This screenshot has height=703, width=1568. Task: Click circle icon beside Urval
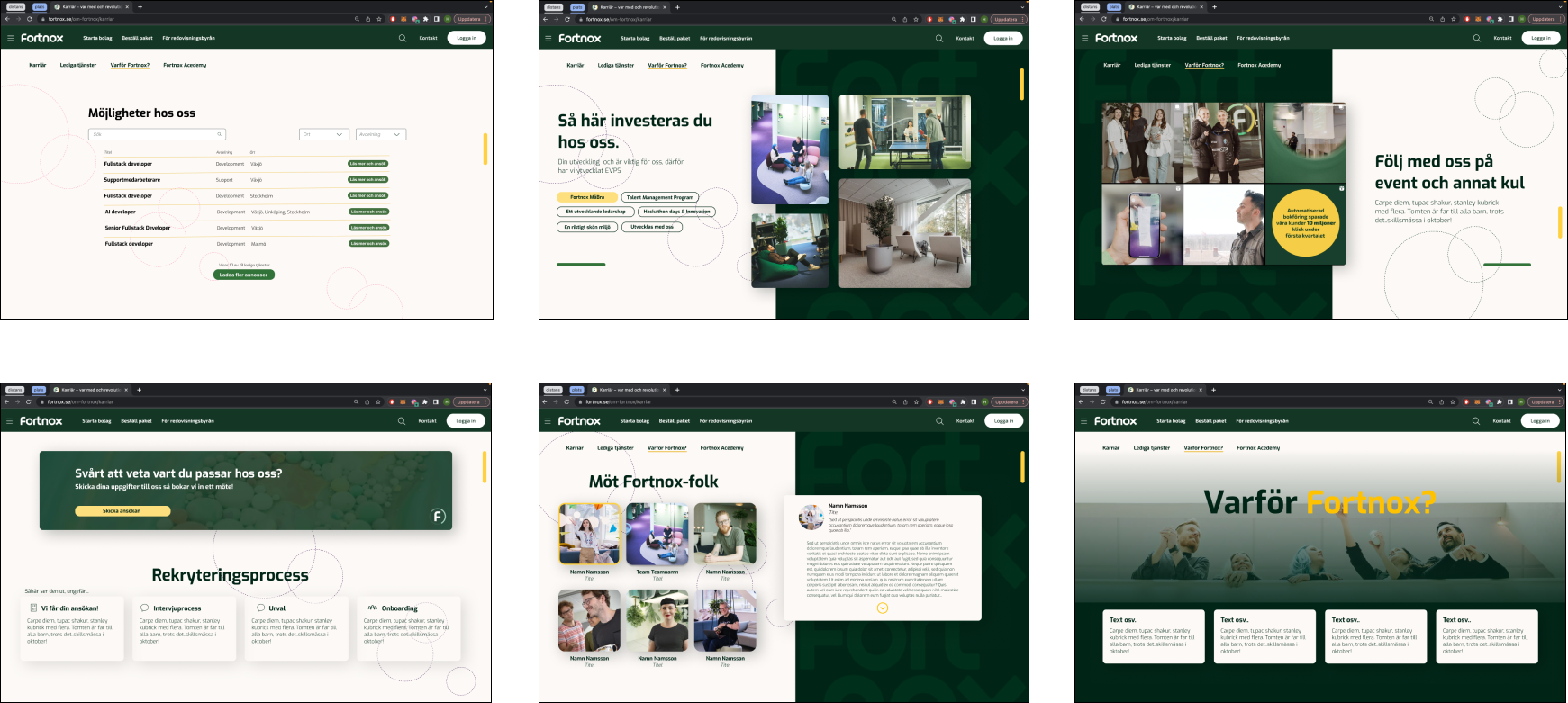point(259,608)
